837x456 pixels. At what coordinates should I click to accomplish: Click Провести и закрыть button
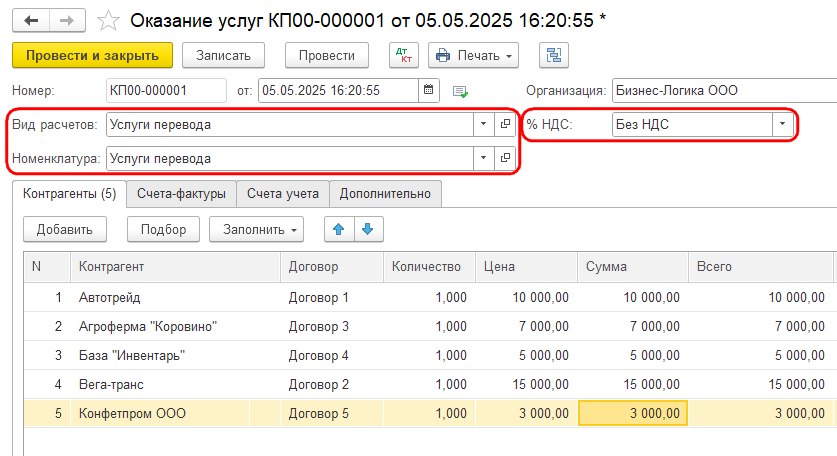point(92,56)
